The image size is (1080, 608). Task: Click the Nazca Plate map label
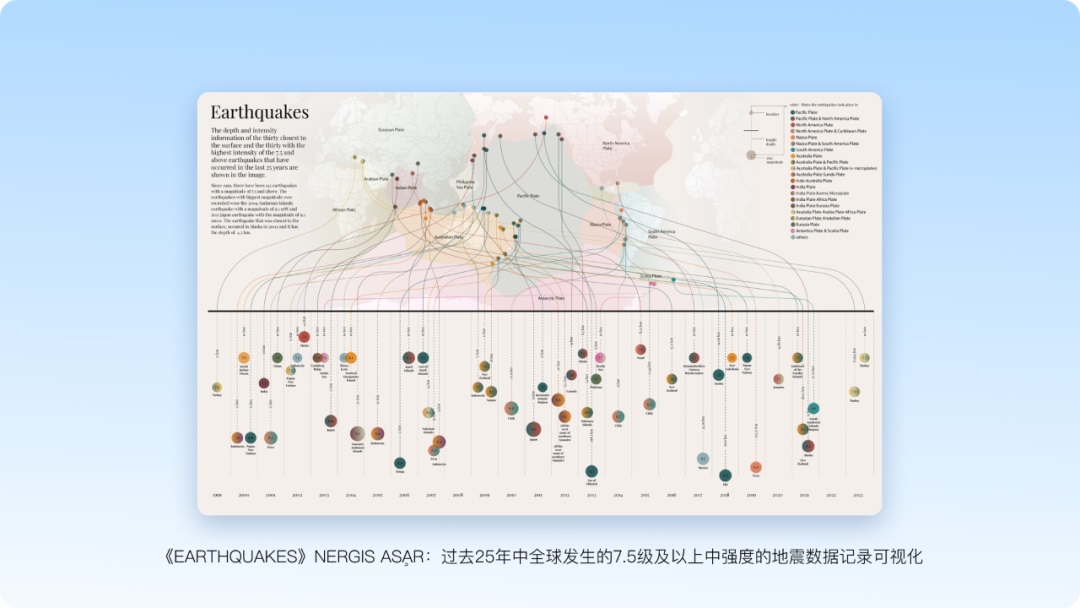(600, 224)
